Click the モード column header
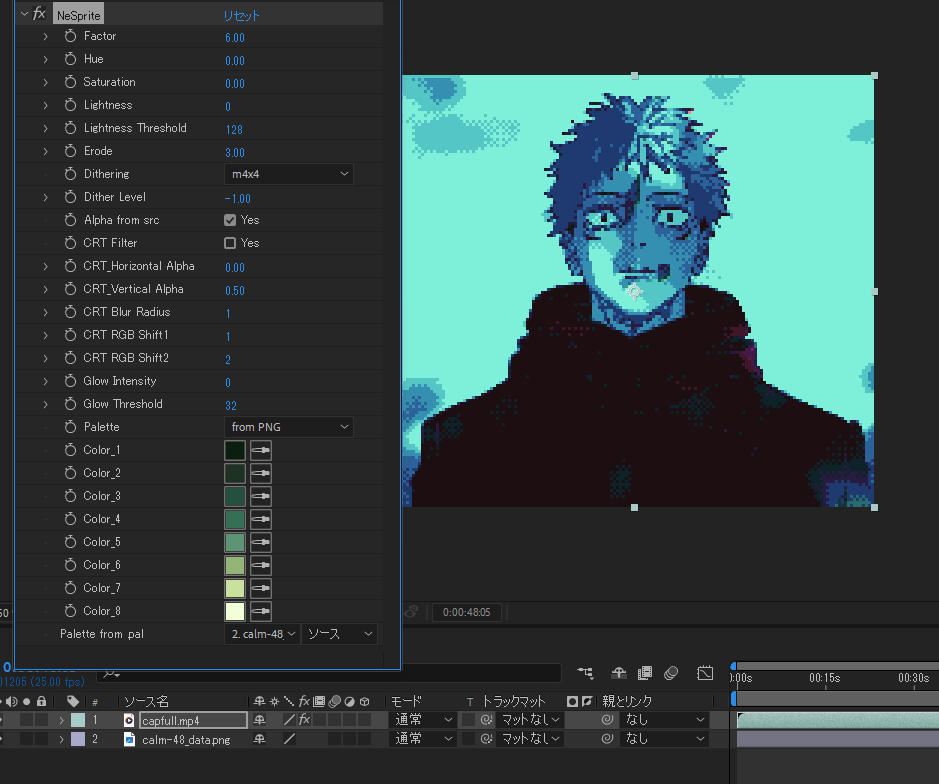 [407, 701]
